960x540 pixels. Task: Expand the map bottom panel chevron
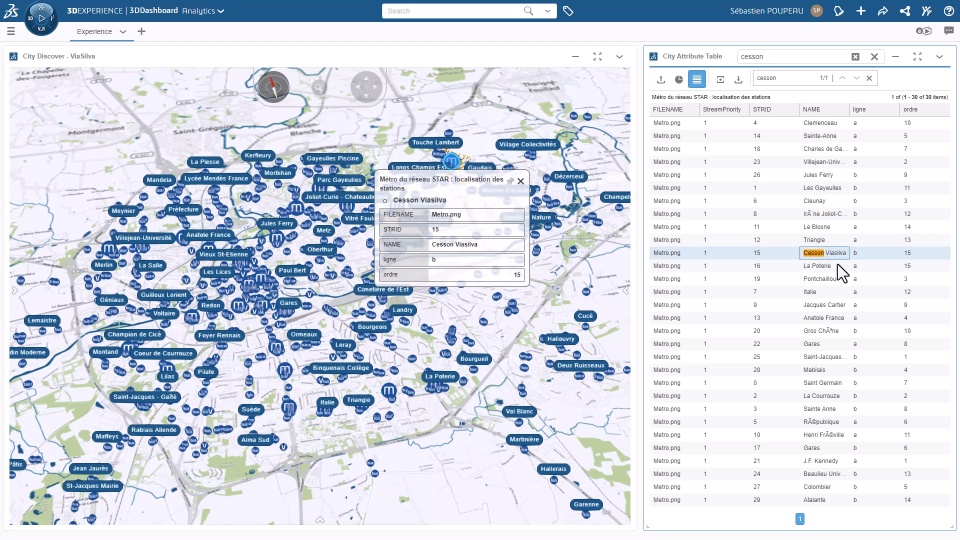tap(320, 520)
